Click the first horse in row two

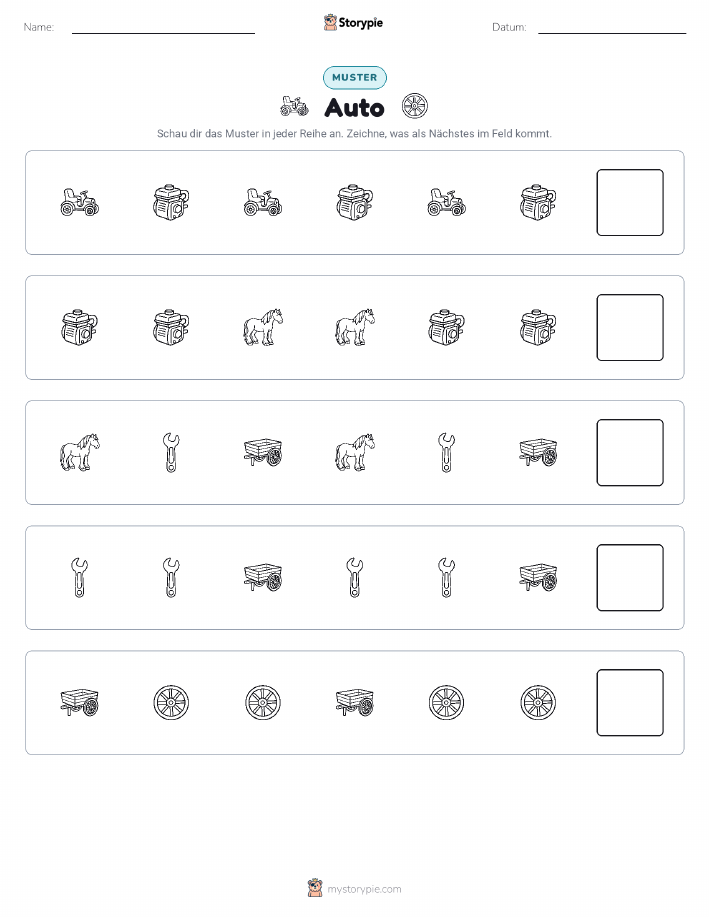[x=263, y=328]
